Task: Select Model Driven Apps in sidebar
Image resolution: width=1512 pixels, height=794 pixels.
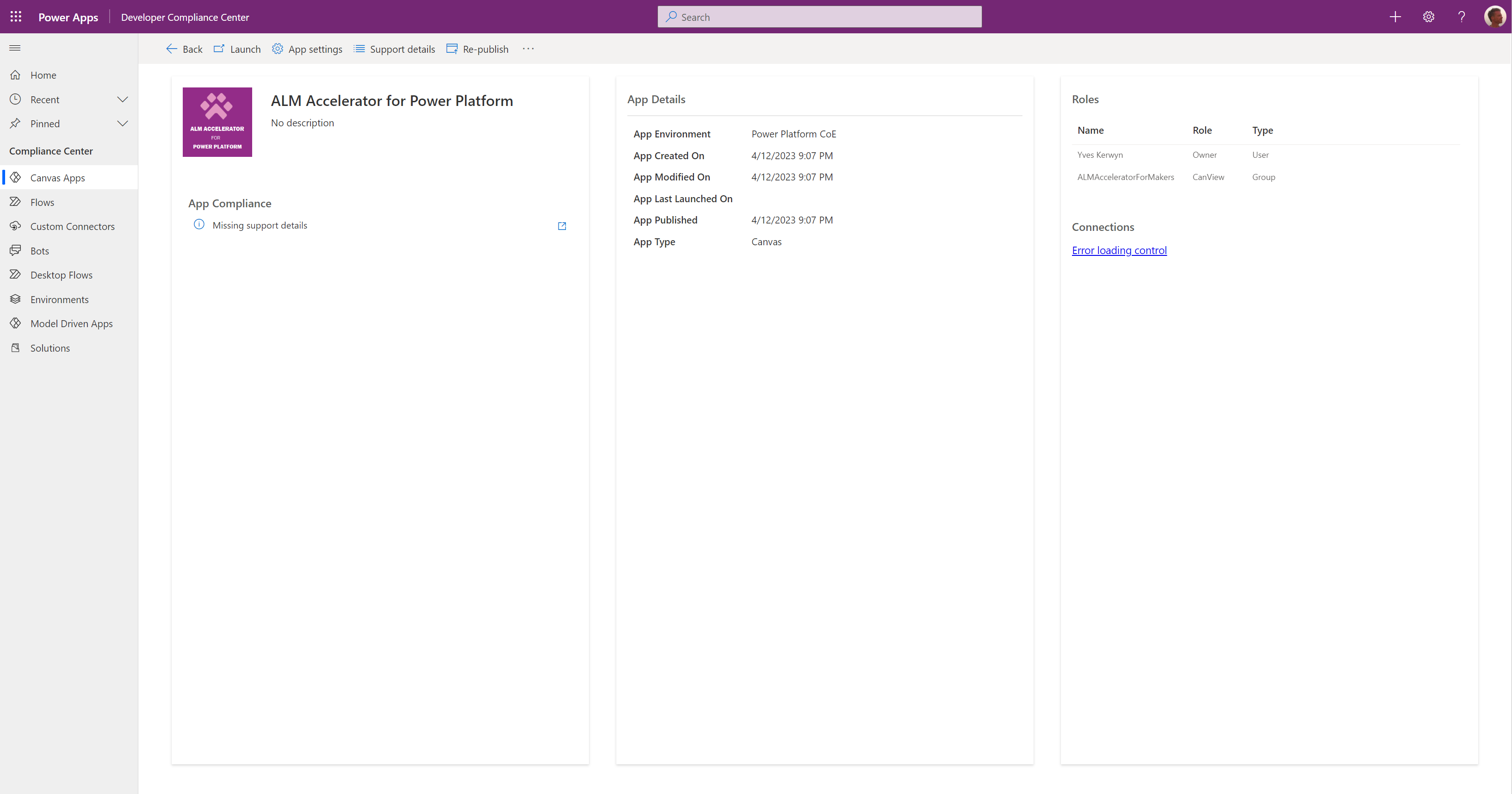Action: tap(71, 323)
